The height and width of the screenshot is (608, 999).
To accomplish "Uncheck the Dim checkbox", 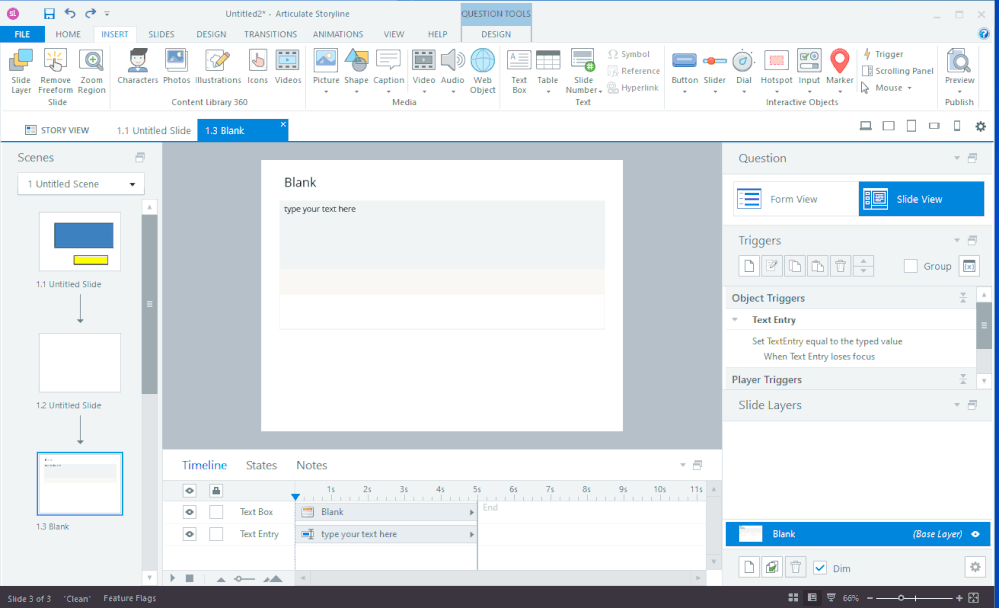I will [x=820, y=568].
